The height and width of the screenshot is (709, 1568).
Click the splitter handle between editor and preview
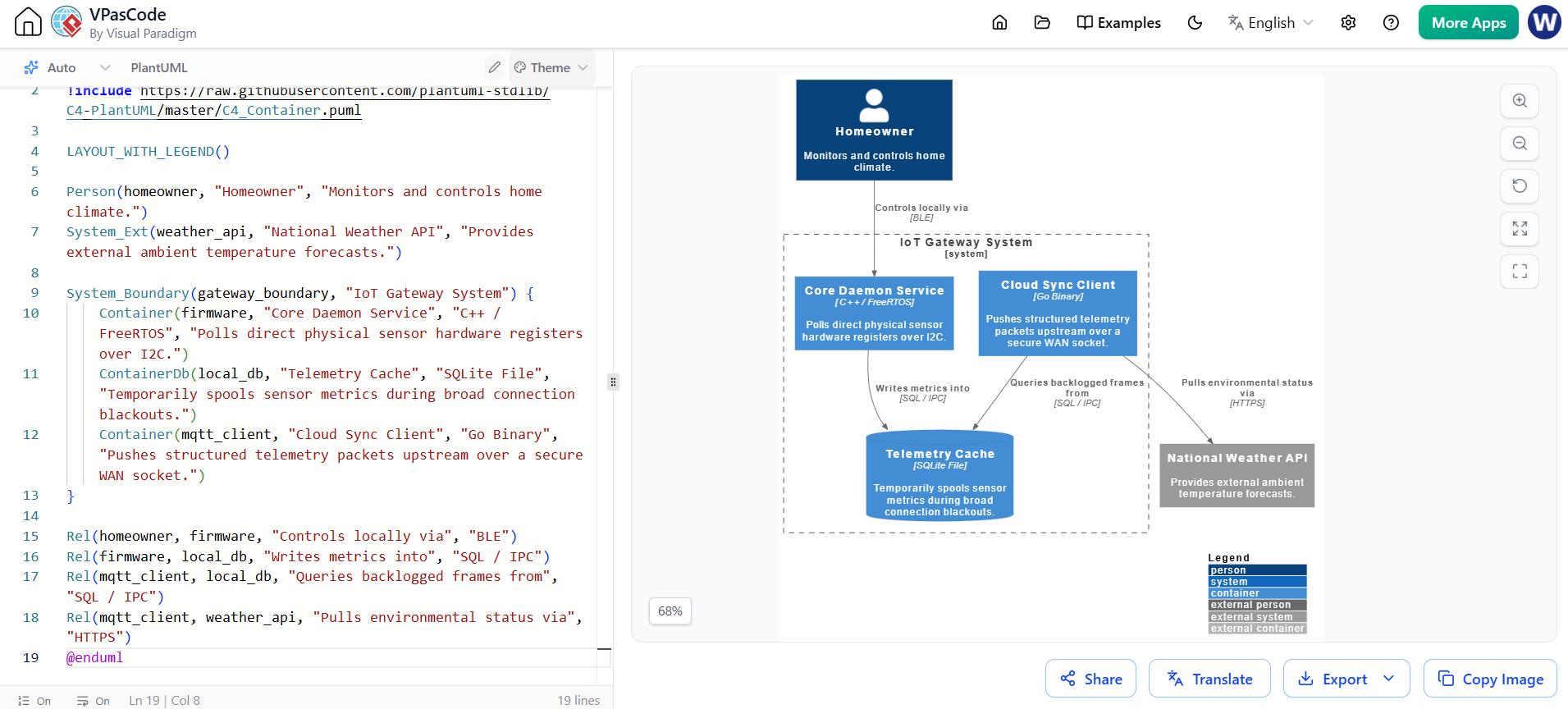613,382
